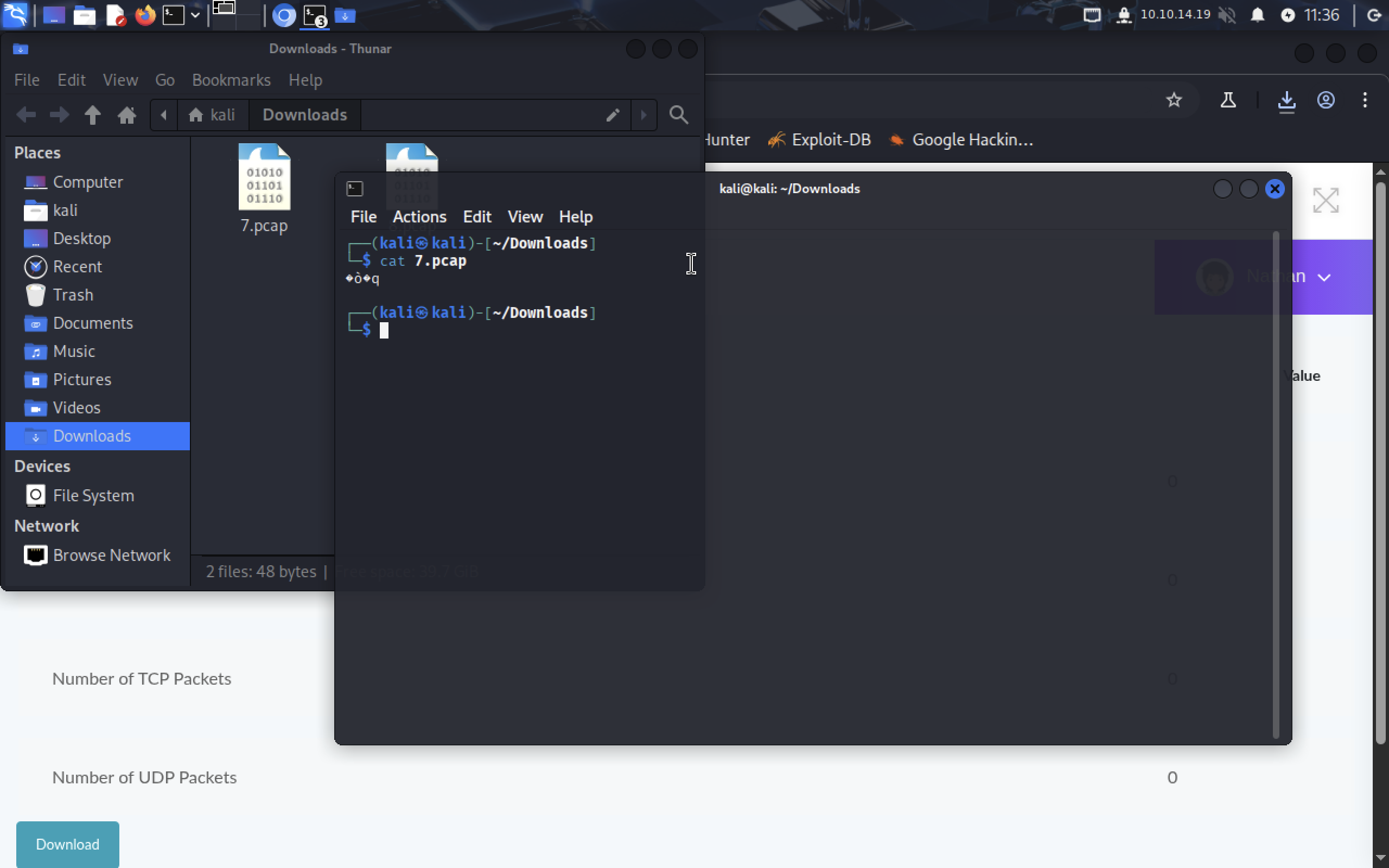The width and height of the screenshot is (1389, 868).
Task: Select Trash in Places sidebar
Action: [98, 295]
